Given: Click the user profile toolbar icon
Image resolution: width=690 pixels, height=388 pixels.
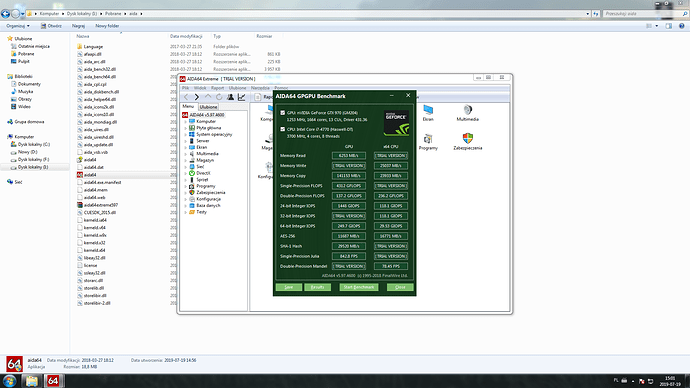Looking at the screenshot, I should (x=230, y=97).
